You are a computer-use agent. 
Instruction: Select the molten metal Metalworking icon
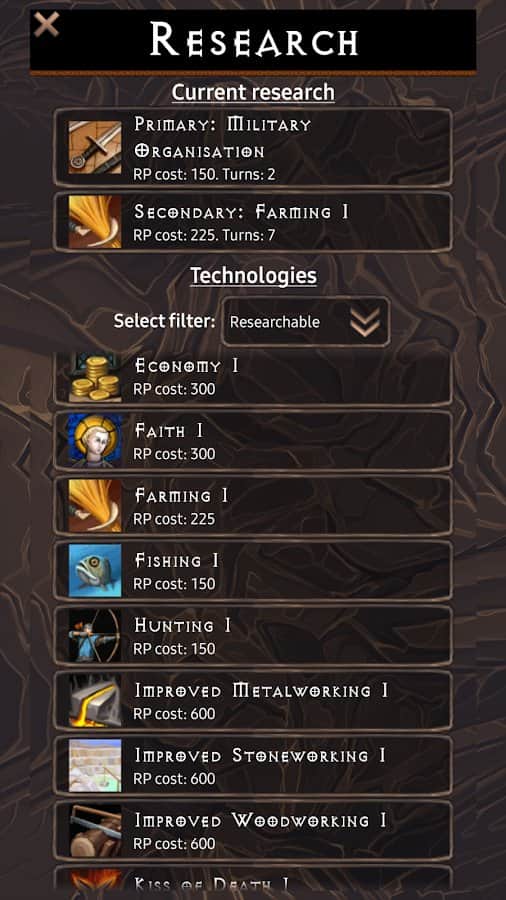point(95,700)
